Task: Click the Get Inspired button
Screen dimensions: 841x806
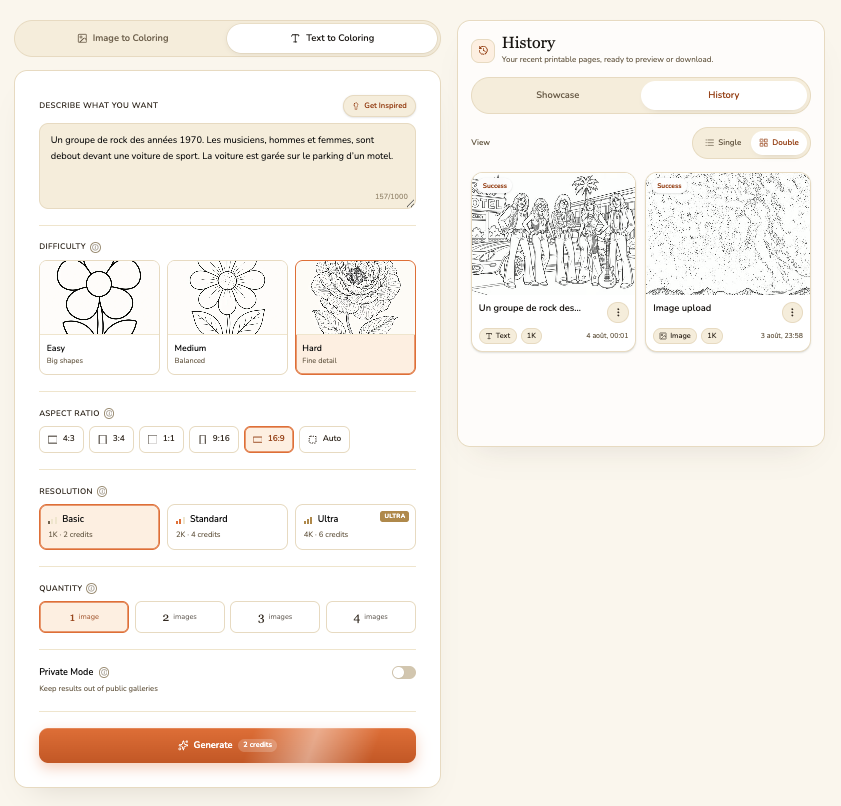Action: tap(380, 106)
